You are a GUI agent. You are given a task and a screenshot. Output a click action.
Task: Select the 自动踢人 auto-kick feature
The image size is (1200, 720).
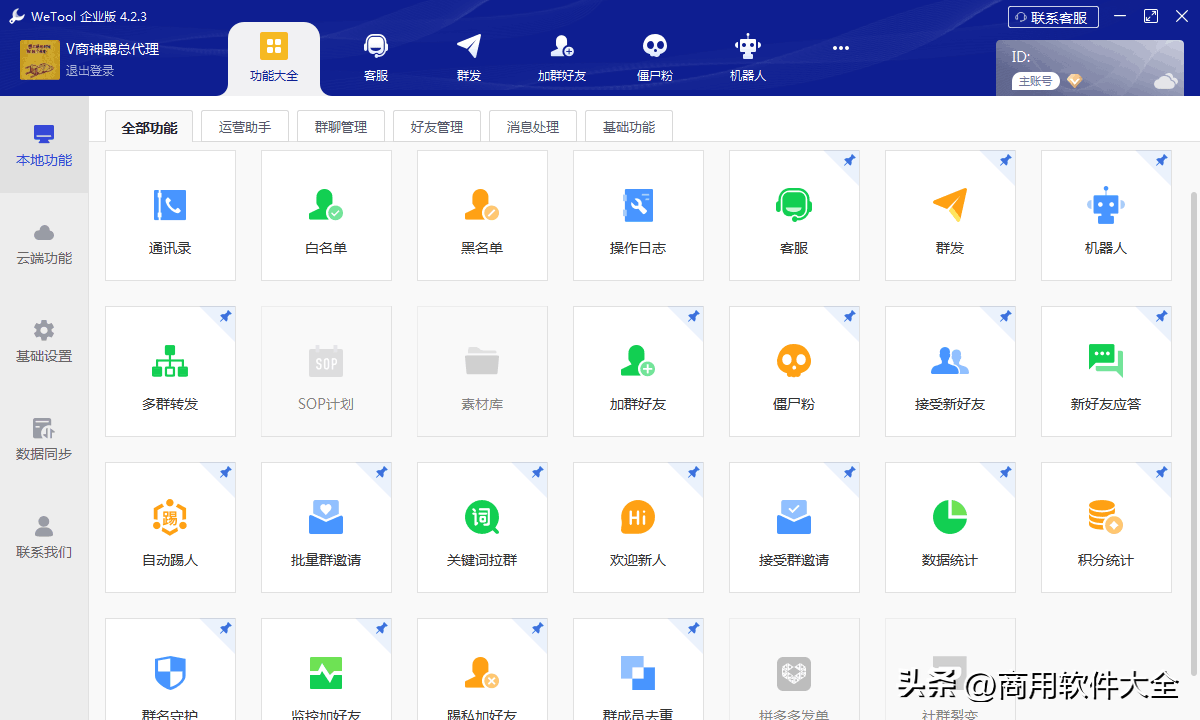point(170,527)
